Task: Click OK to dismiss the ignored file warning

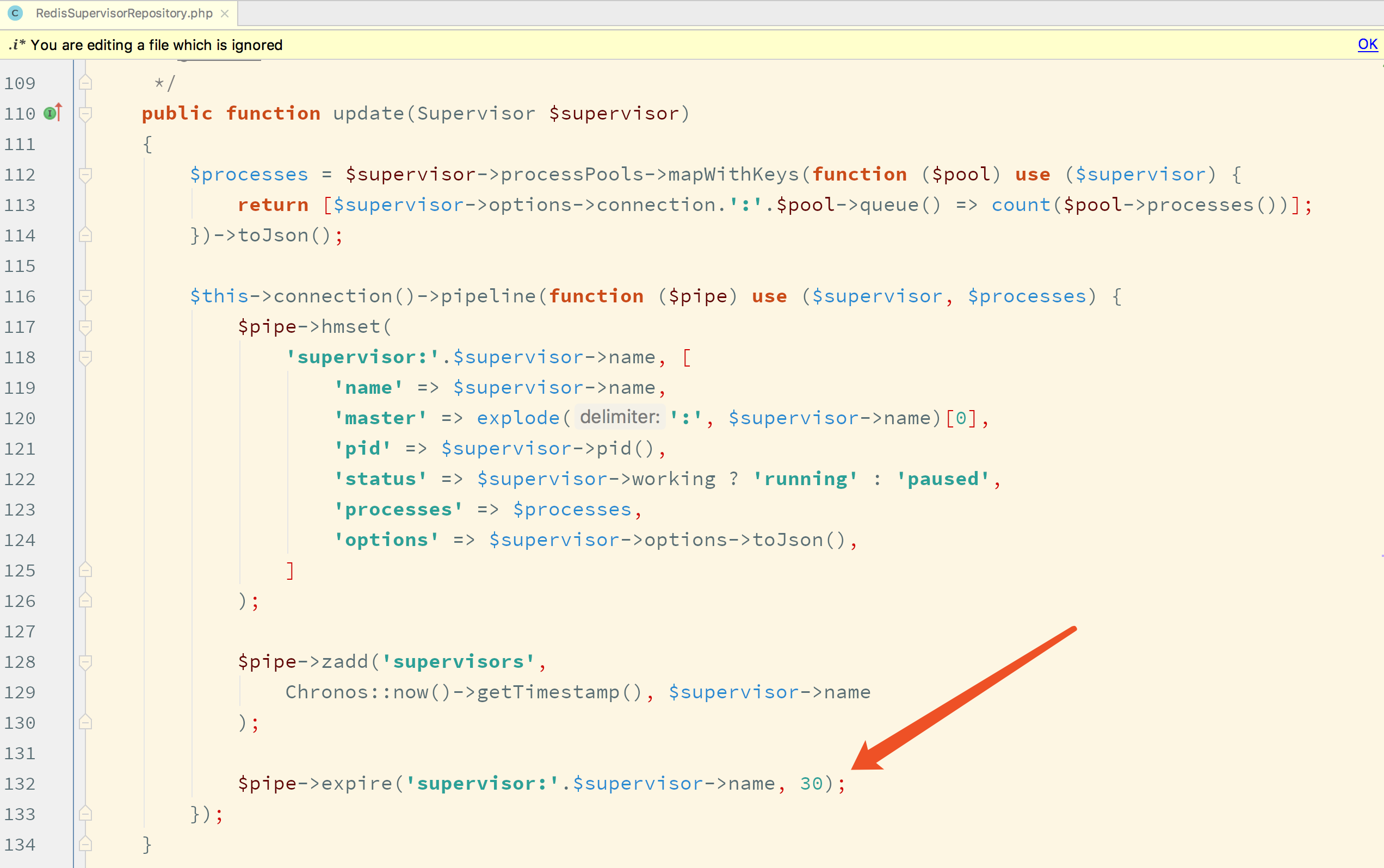Action: 1367,44
